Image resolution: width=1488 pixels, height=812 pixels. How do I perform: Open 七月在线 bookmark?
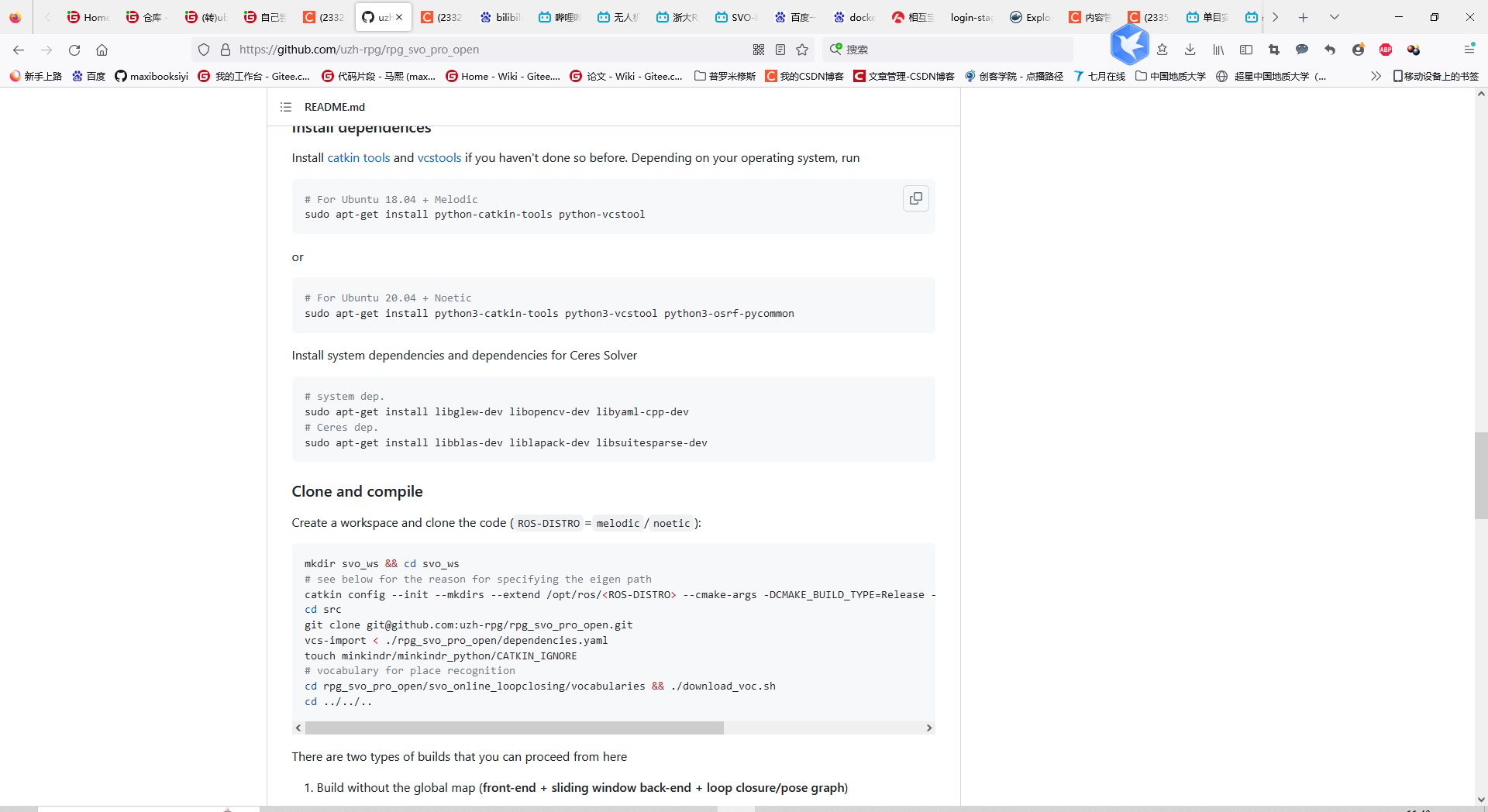tap(1099, 76)
